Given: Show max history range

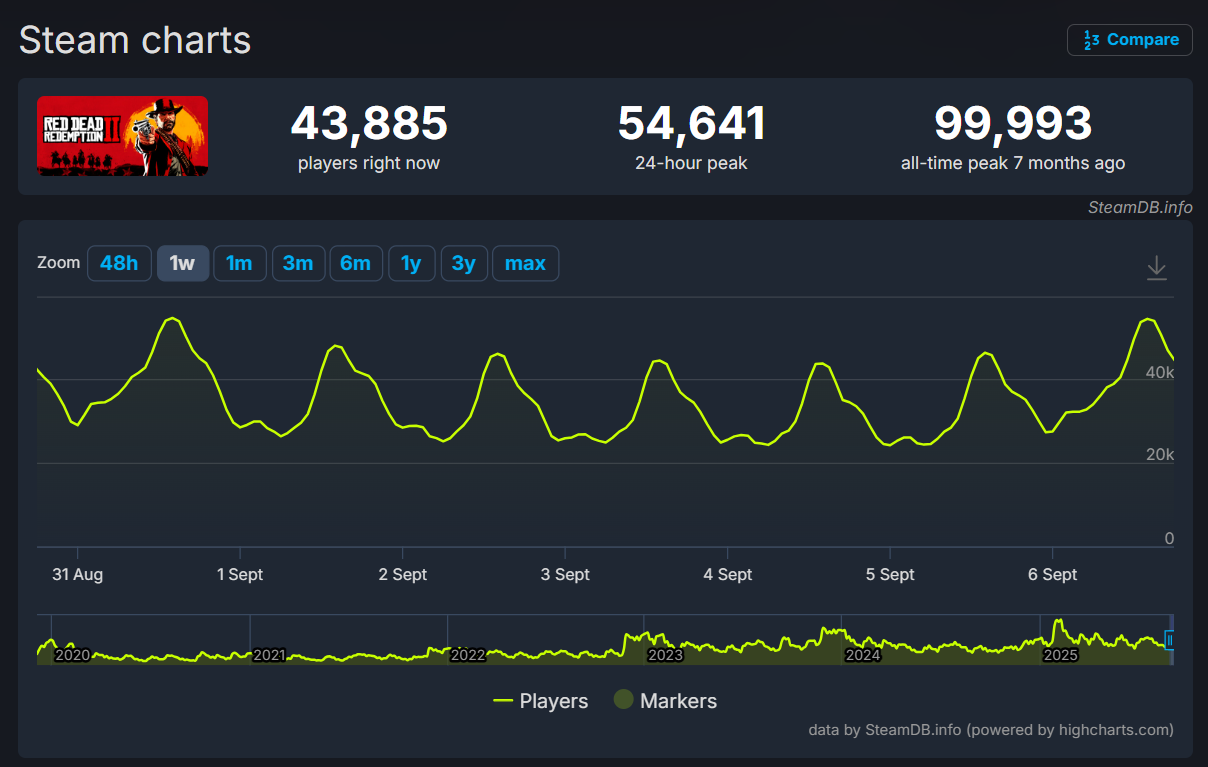Looking at the screenshot, I should coord(525,263).
